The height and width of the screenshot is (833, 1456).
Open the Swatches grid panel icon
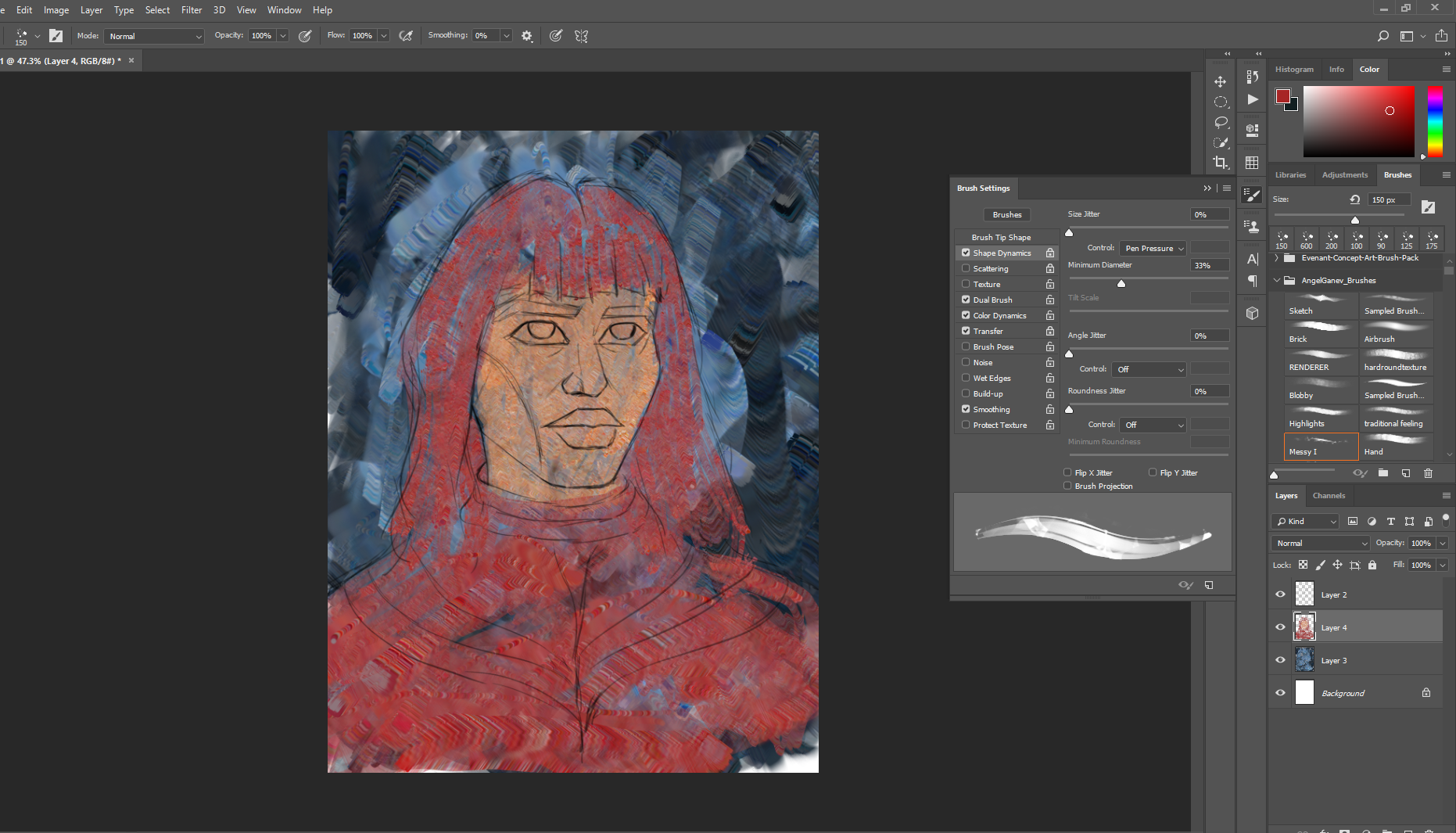[x=1252, y=163]
